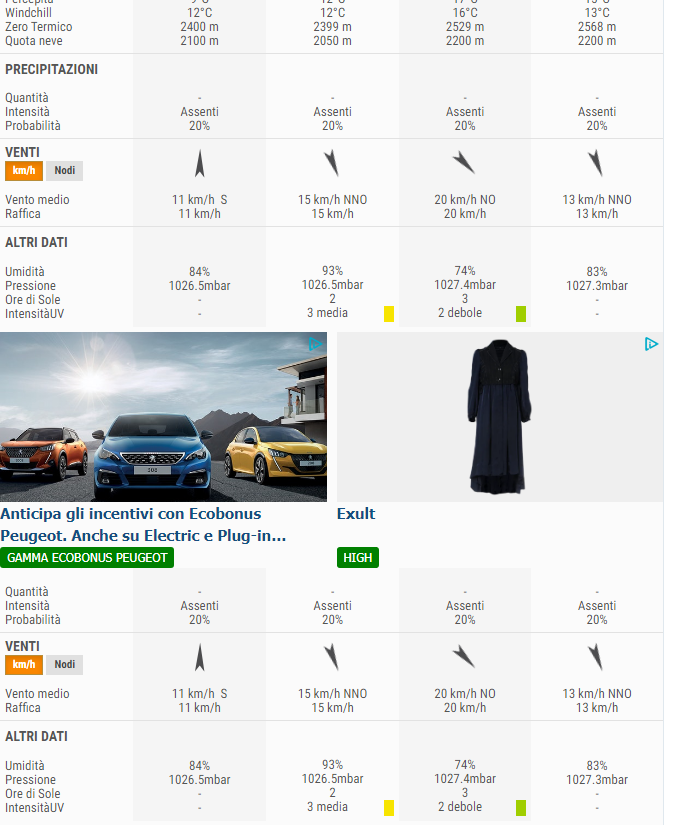
Task: Click the 15 km/h NNO wind arrow above the ads
Action: point(331,163)
